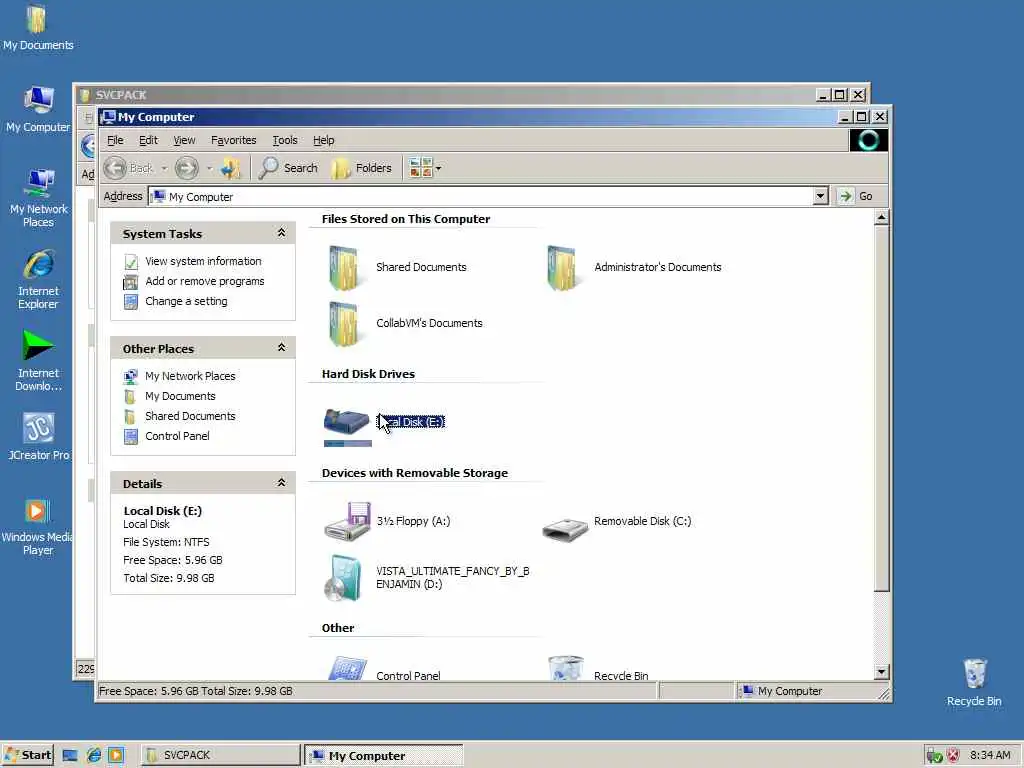Select Administrator's Documents folder icon
This screenshot has width=1024, height=768.
[x=562, y=267]
